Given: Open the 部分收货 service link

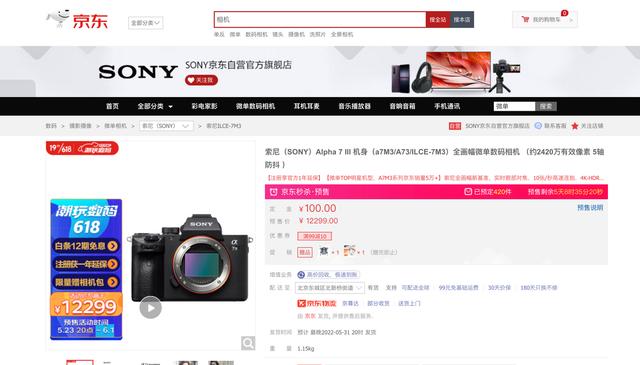Looking at the screenshot, I should click(x=378, y=303).
